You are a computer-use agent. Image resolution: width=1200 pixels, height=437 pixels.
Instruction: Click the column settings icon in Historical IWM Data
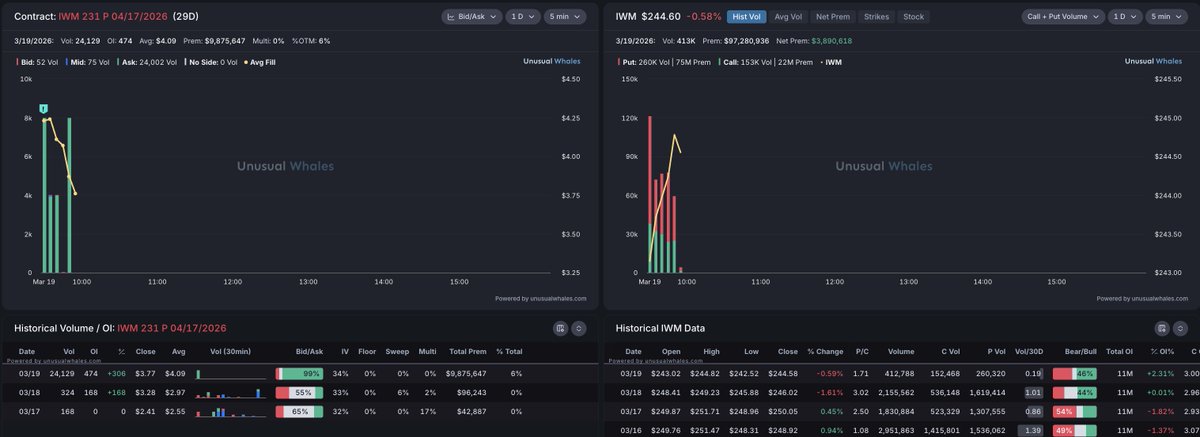tap(1161, 328)
